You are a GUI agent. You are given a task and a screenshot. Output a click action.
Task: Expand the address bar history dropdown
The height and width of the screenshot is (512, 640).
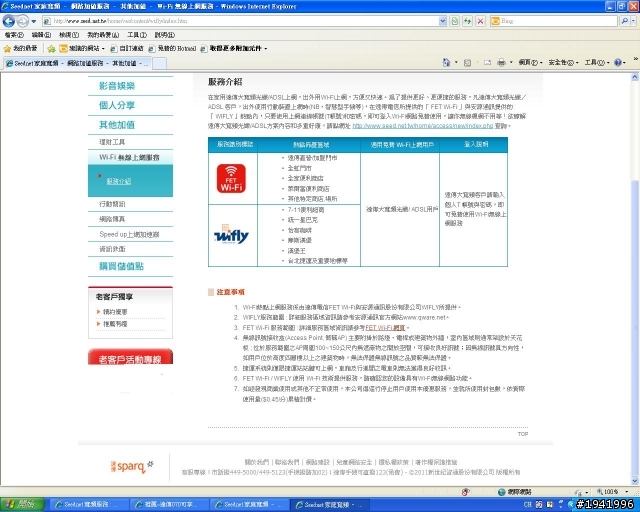click(x=442, y=21)
